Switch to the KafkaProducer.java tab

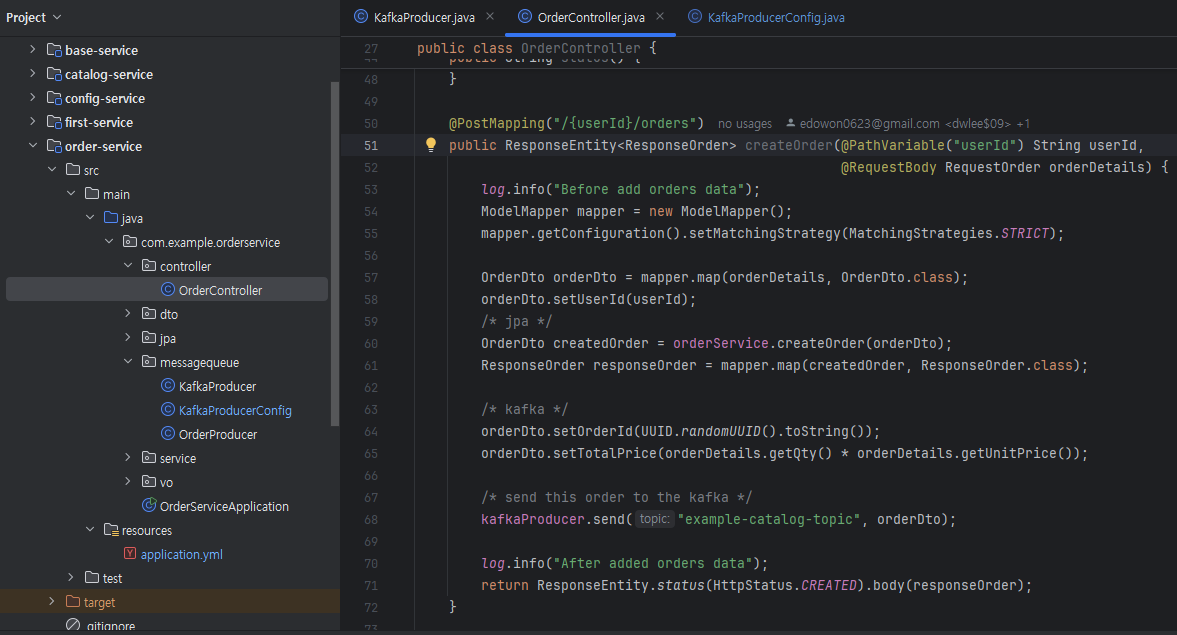coord(424,17)
